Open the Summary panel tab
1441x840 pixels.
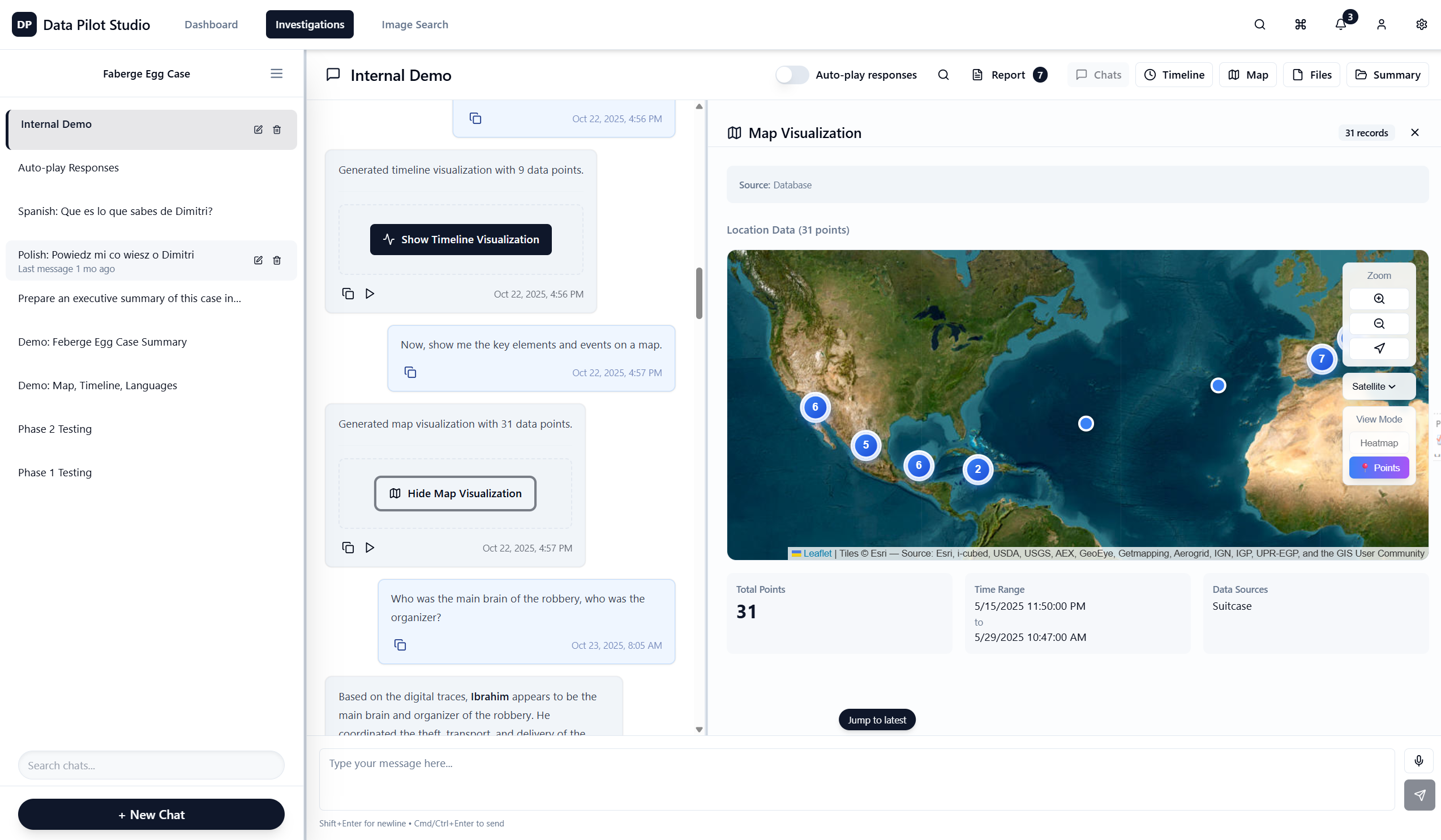pyautogui.click(x=1387, y=75)
